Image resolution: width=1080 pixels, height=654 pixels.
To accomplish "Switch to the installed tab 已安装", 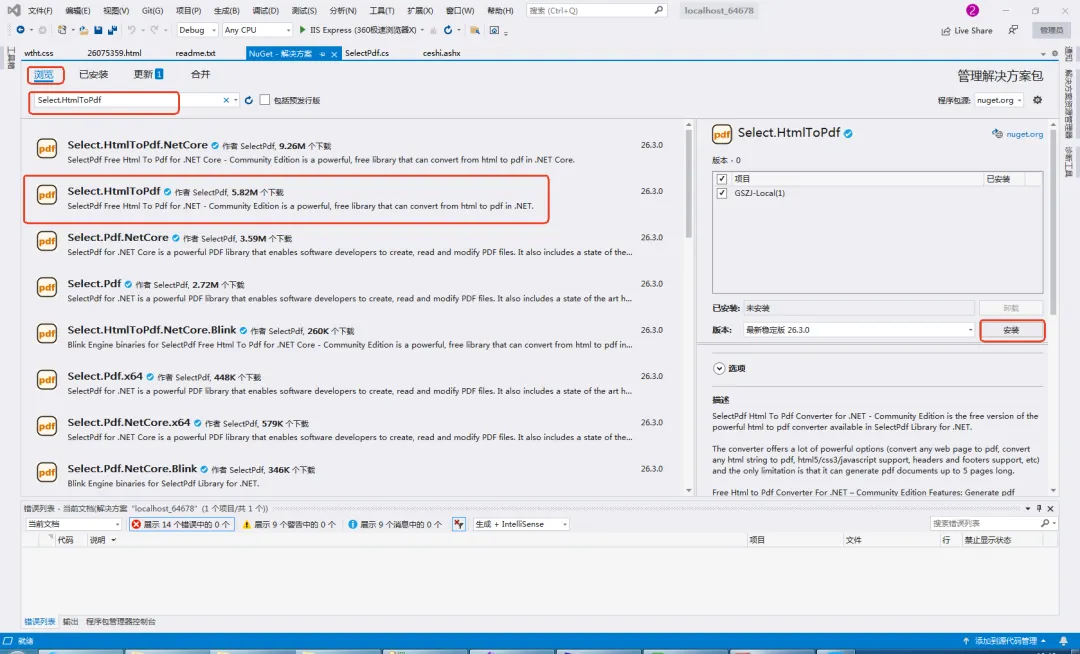I will click(94, 74).
